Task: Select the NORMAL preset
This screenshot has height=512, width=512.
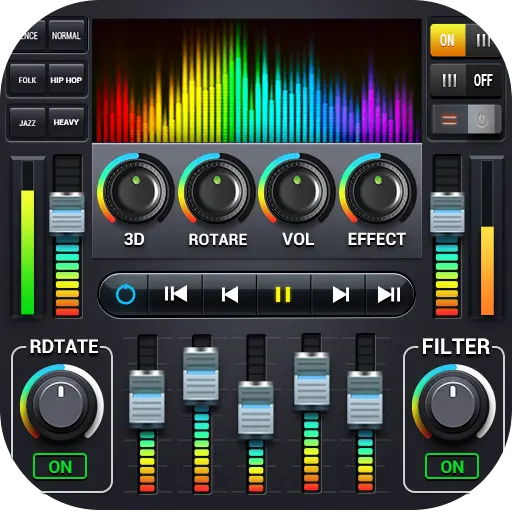Action: coord(66,35)
